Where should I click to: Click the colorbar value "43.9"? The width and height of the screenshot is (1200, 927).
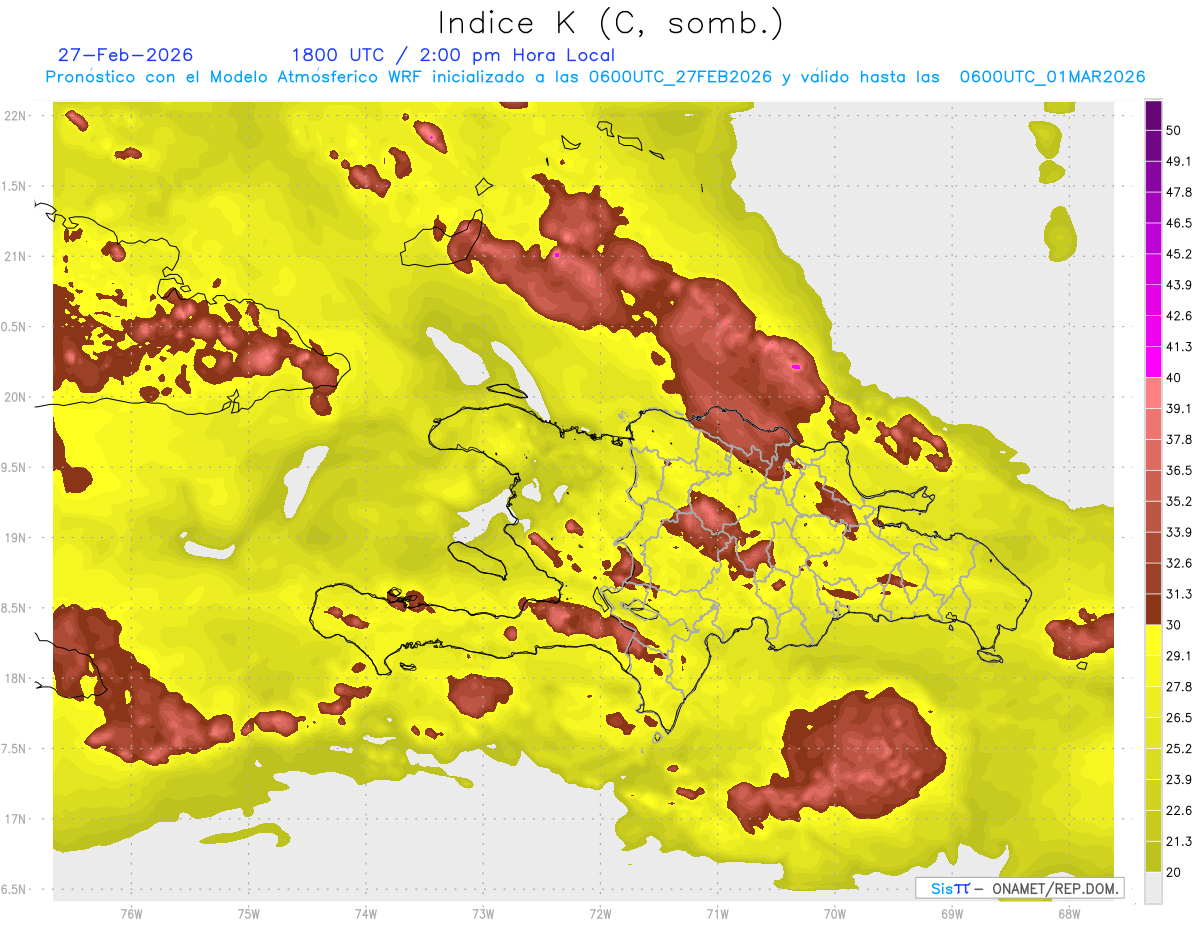1178,285
